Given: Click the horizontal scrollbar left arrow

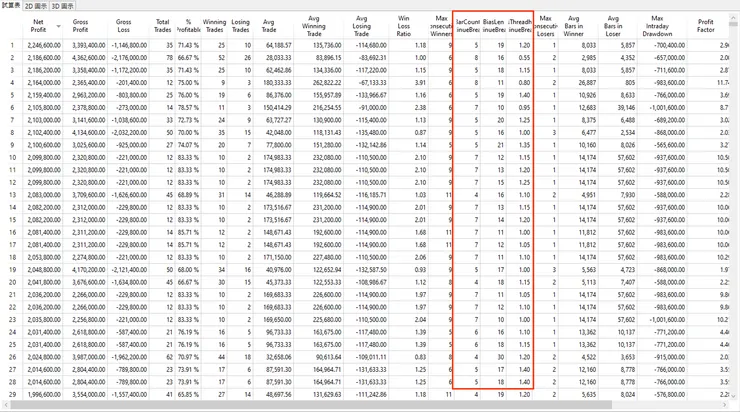Looking at the screenshot, I should [x=6, y=405].
